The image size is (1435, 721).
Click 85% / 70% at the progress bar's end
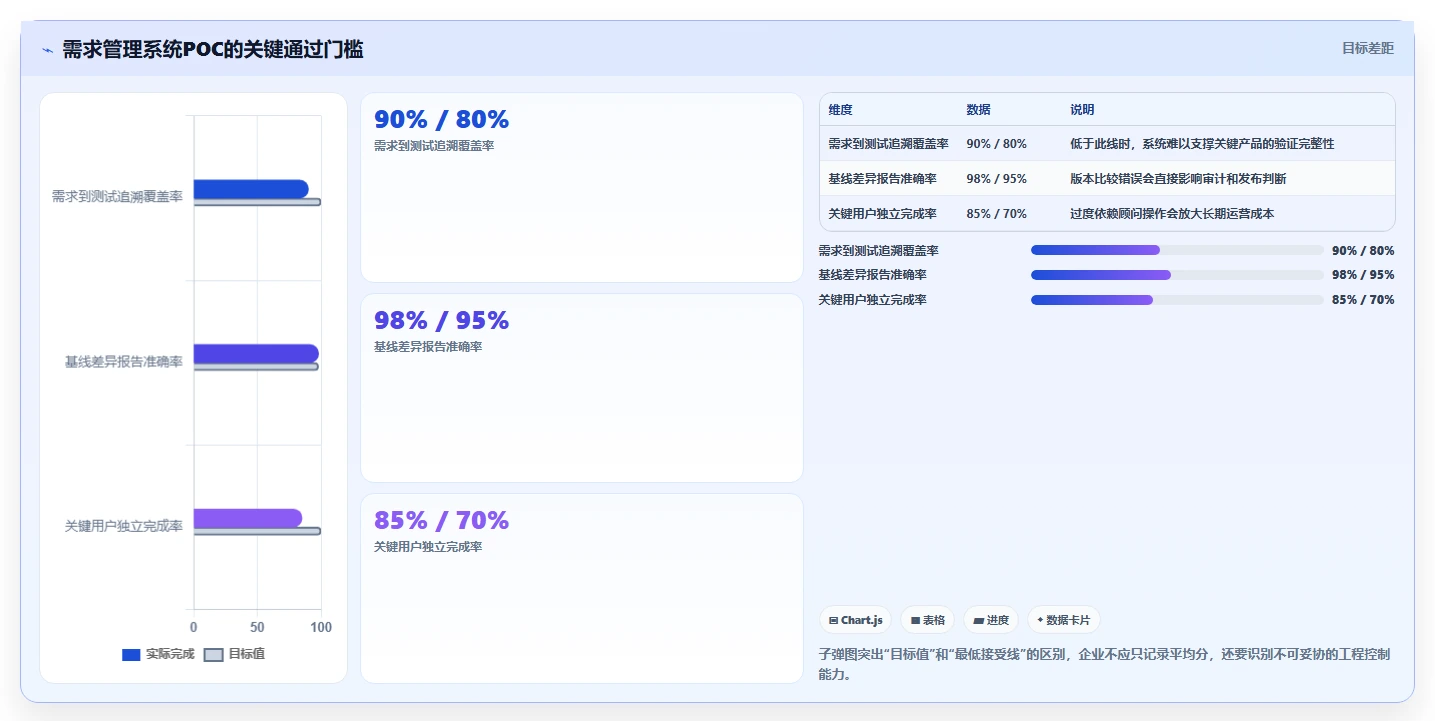point(1363,300)
